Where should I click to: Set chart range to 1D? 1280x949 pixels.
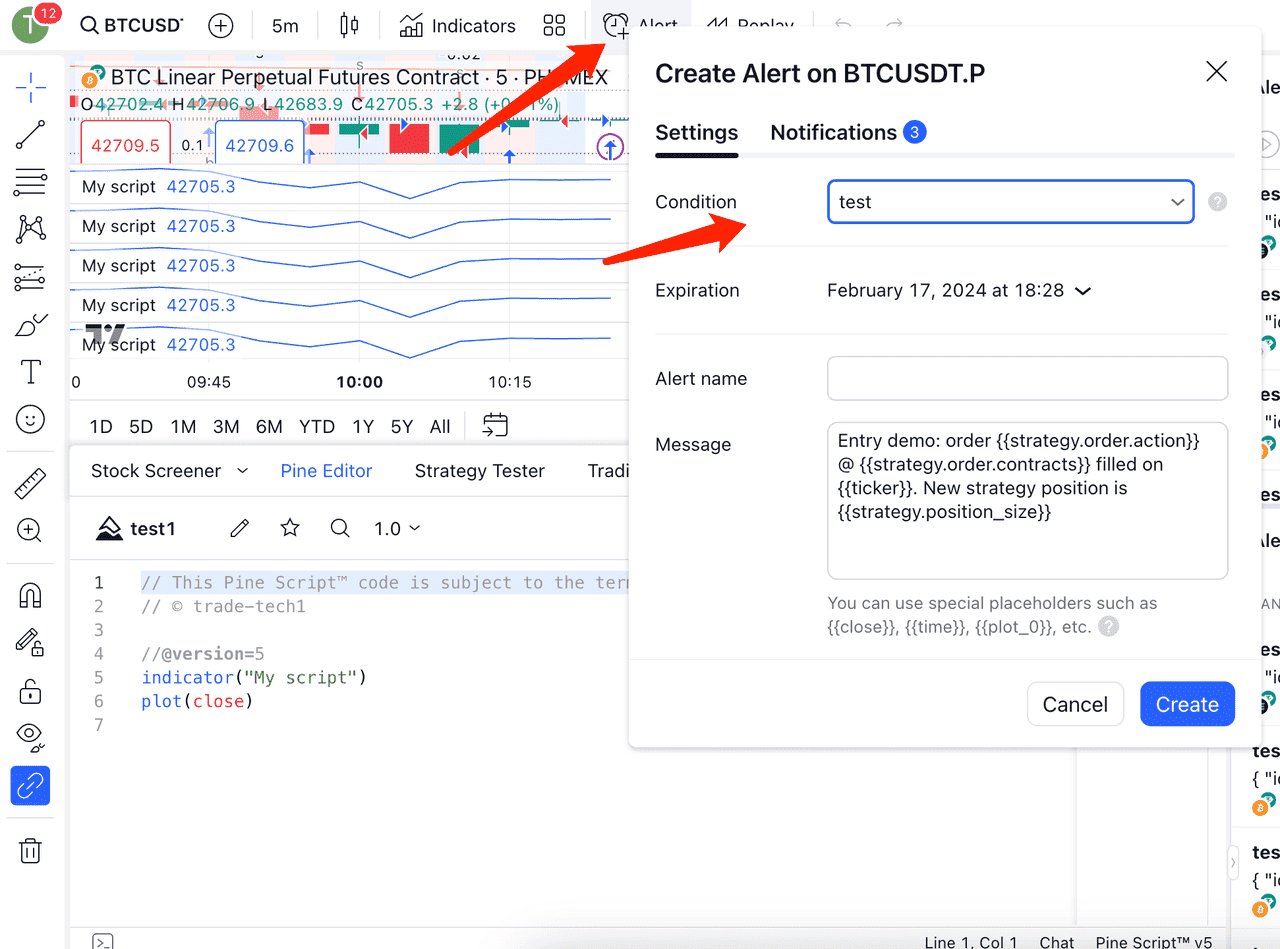pyautogui.click(x=101, y=427)
